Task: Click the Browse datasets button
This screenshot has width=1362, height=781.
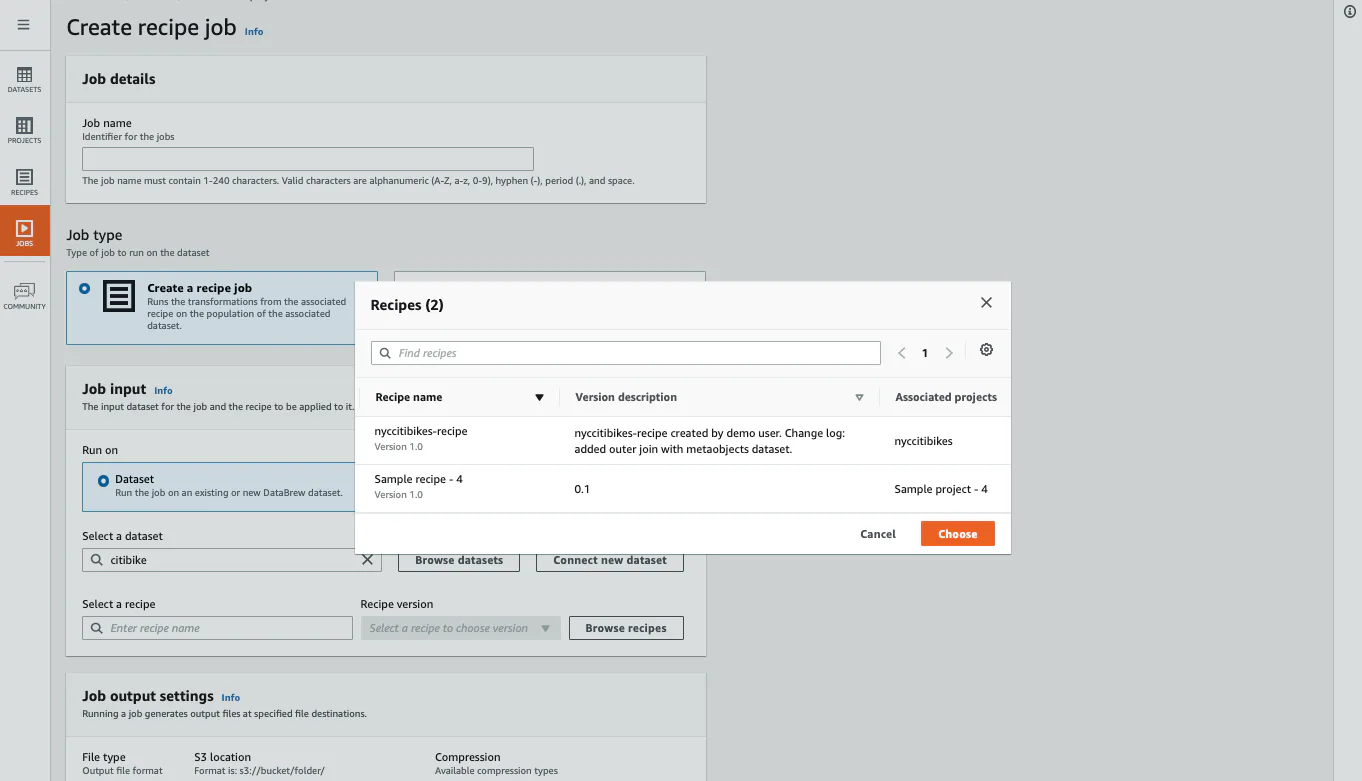Action: 458,560
